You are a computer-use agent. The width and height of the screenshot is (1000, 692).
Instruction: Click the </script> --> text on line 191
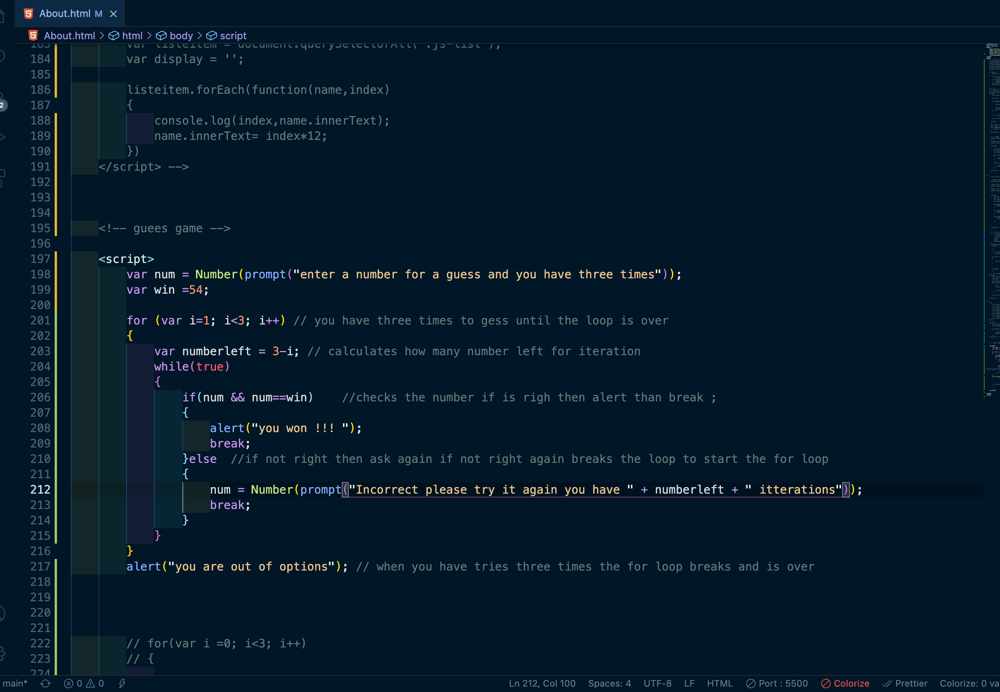pos(143,166)
